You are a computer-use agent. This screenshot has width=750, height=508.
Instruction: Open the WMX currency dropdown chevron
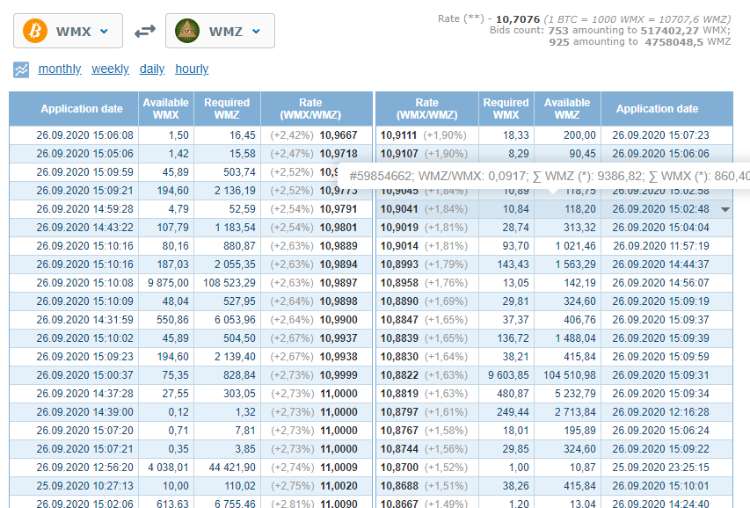pos(104,31)
